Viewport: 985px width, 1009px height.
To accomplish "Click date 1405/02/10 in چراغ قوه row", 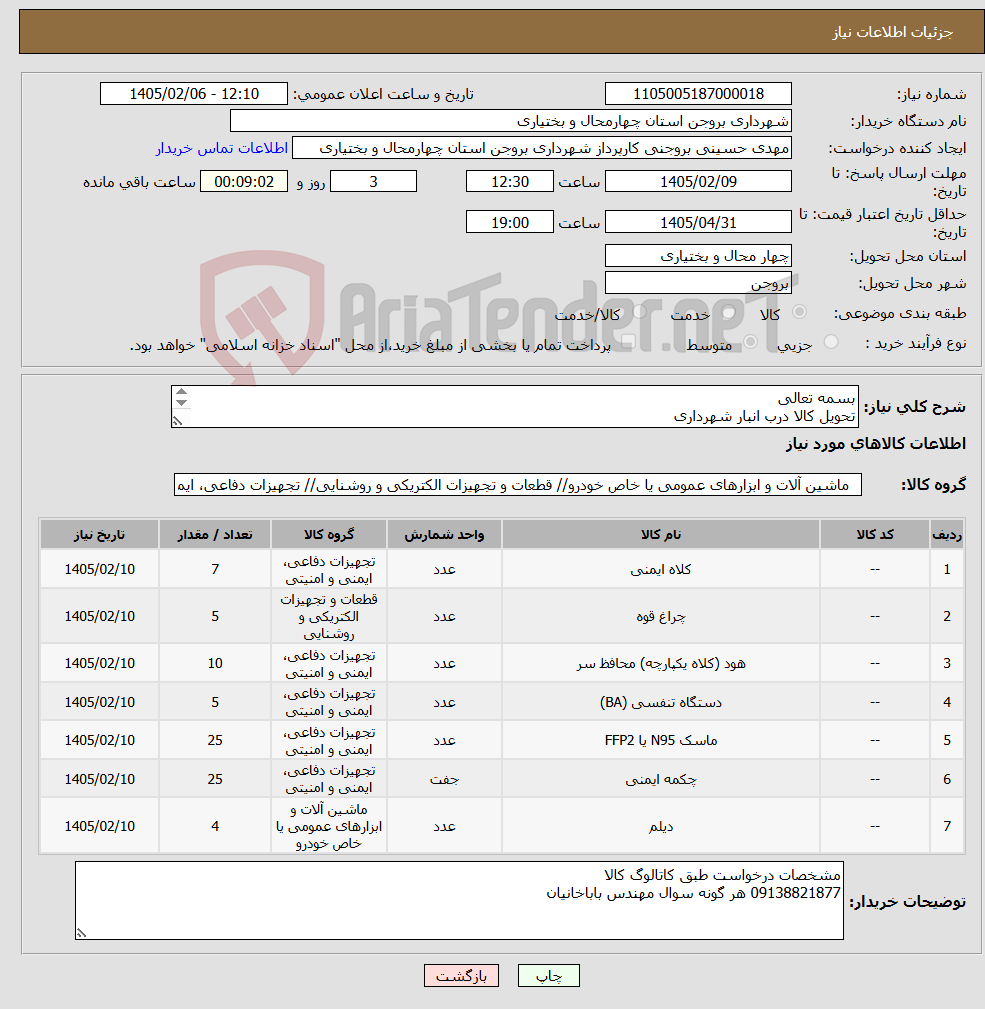I will [x=99, y=616].
